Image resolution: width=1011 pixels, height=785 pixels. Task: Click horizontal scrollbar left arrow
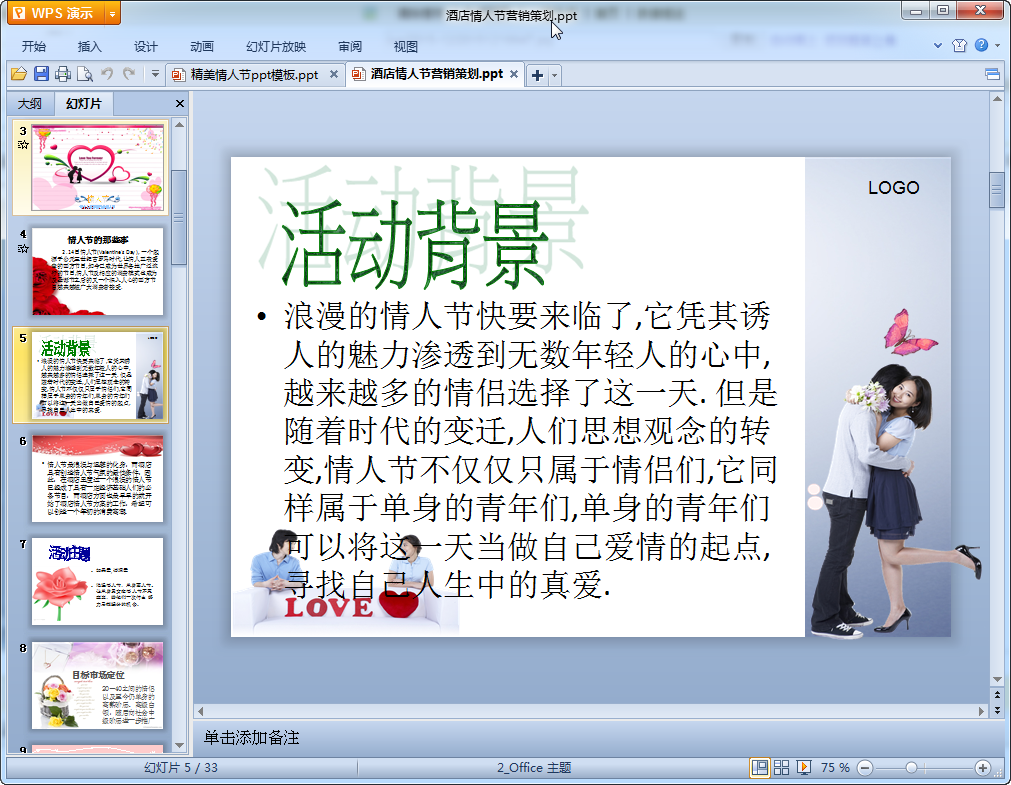coord(201,711)
